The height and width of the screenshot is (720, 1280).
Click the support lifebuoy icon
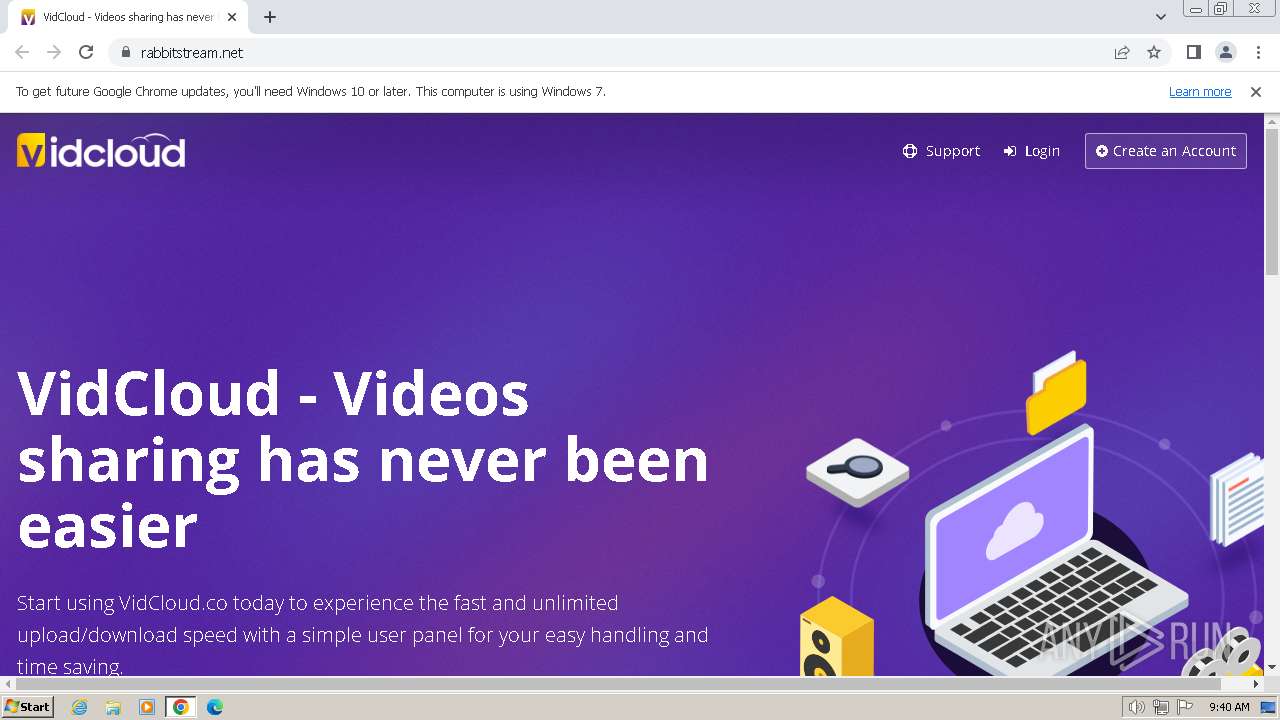click(910, 151)
